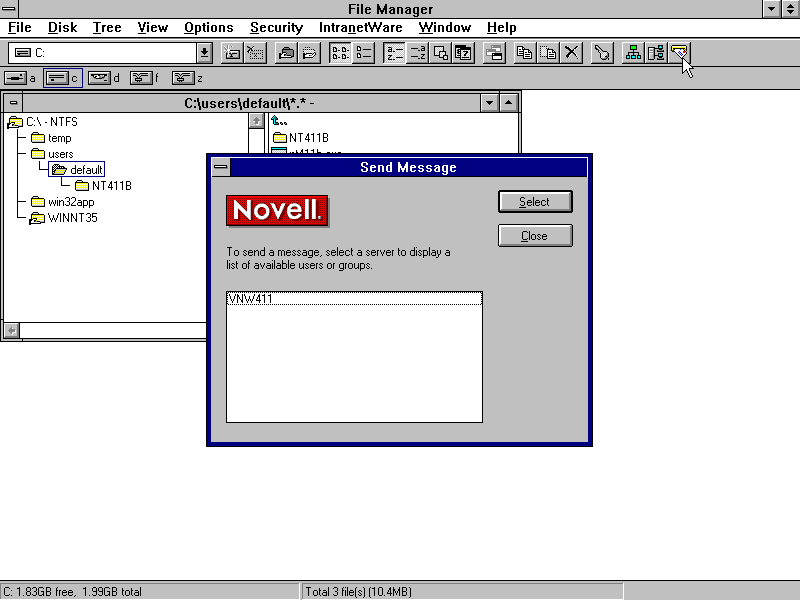
Task: Select the win32app folder in tree
Action: pyautogui.click(x=63, y=202)
